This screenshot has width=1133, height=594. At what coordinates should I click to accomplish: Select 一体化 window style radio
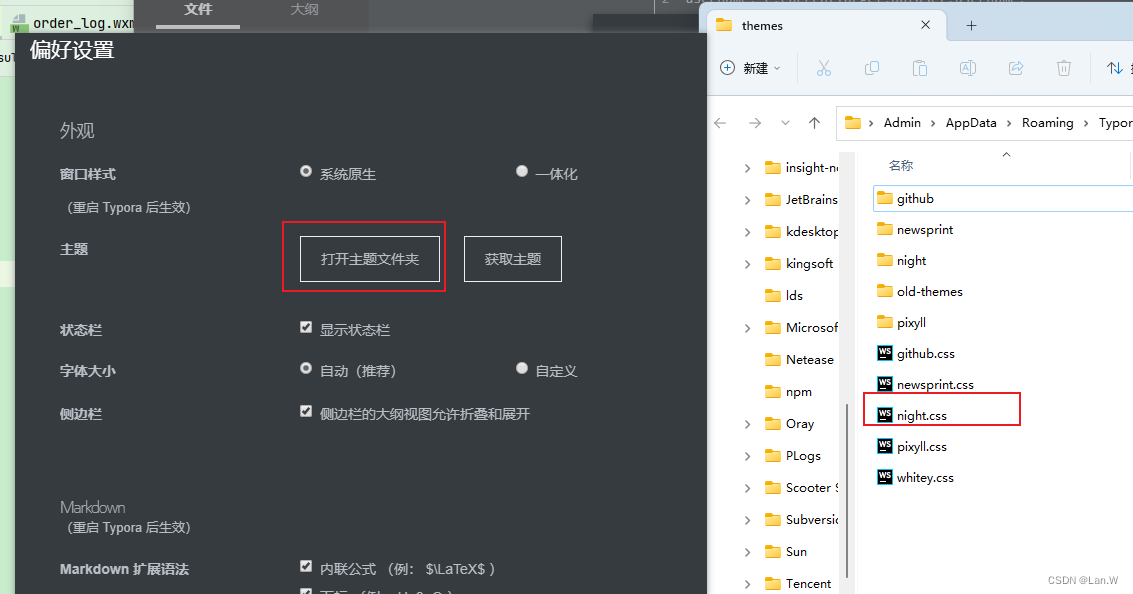(x=522, y=171)
